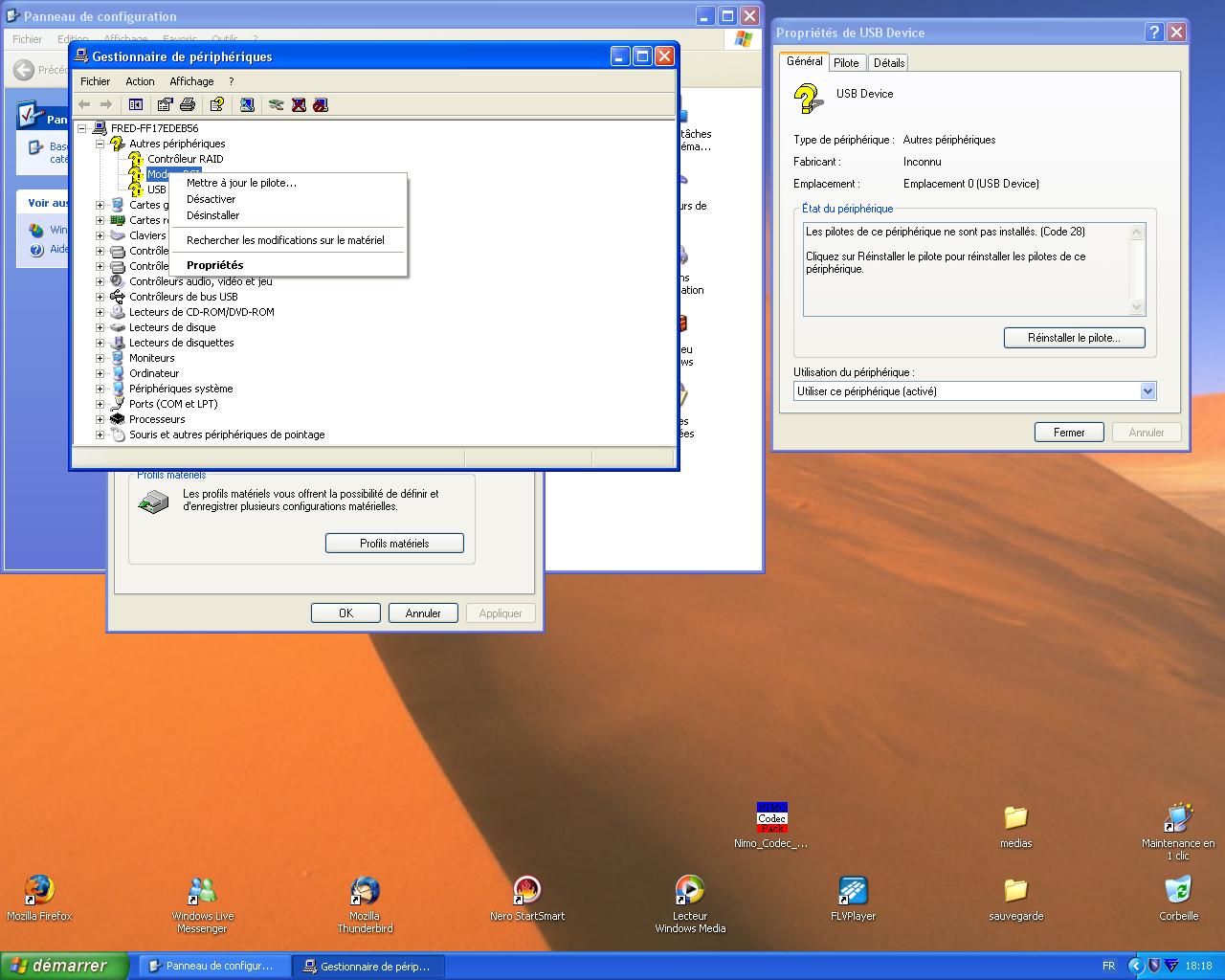Click the help question mark in USB Device titlebar
This screenshot has width=1225, height=980.
[1154, 32]
